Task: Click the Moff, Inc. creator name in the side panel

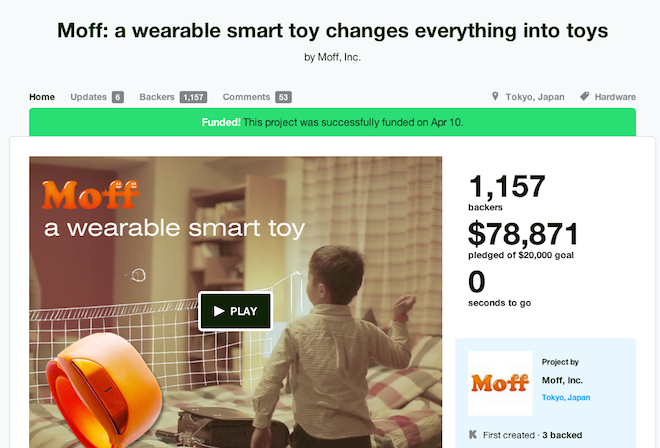Action: pyautogui.click(x=562, y=380)
